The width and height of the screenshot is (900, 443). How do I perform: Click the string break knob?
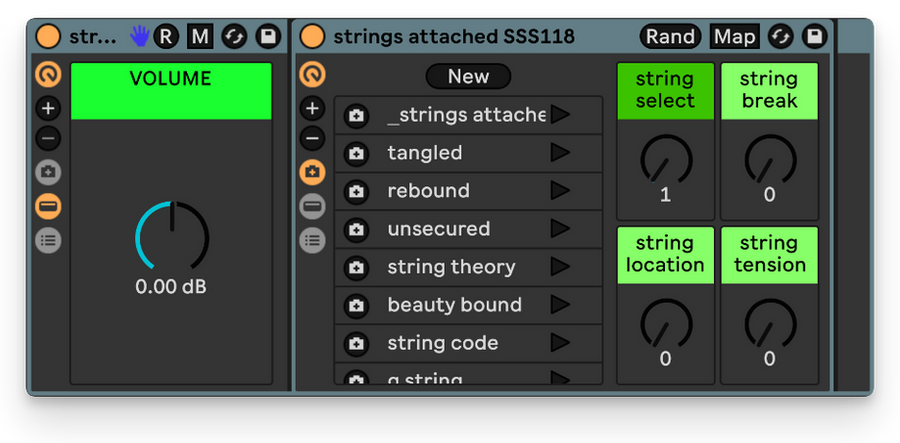pos(770,160)
